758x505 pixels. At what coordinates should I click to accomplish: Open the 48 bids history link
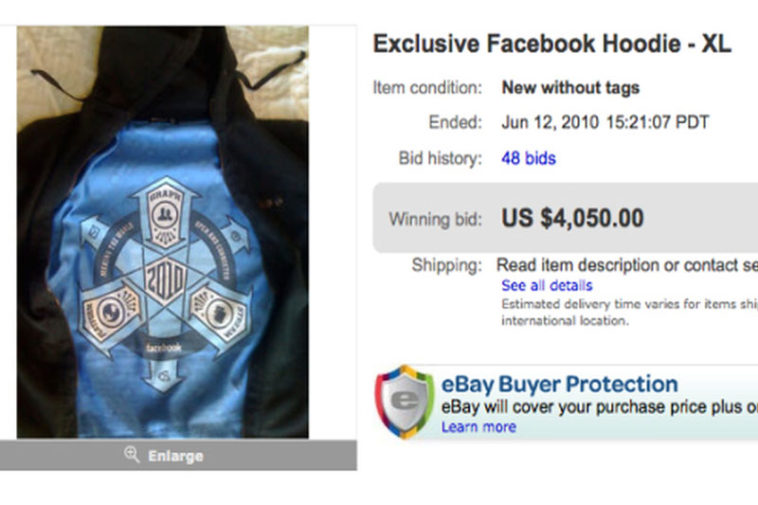tap(528, 158)
